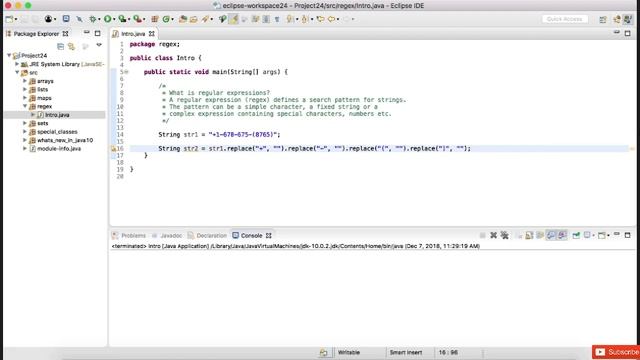Toggle Link with Editor in Package Explorer
Viewport: 640px width, 360px height.
tap(71, 46)
